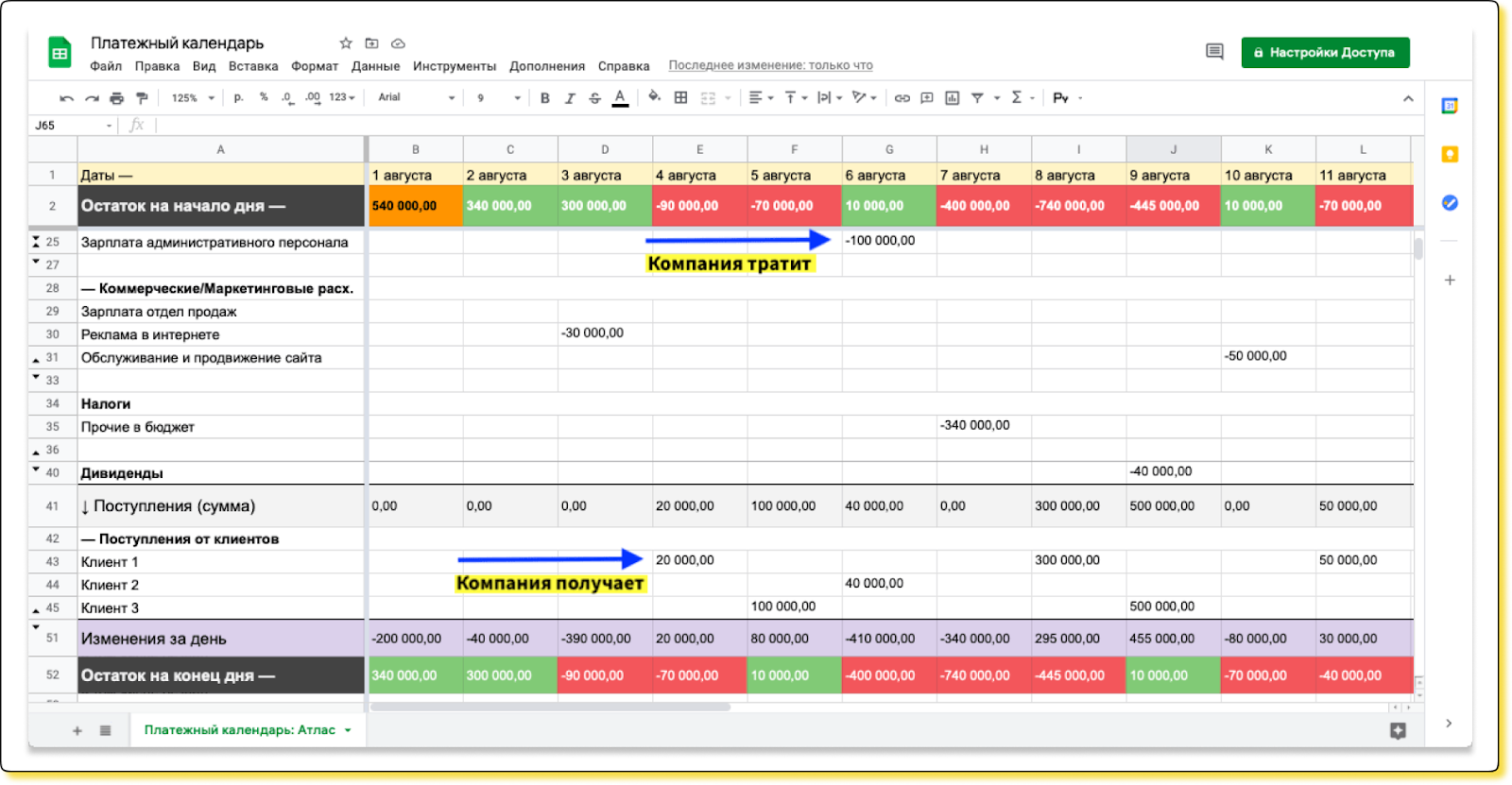Click the Настройки Доступа button
The image size is (1512, 785).
click(x=1325, y=53)
